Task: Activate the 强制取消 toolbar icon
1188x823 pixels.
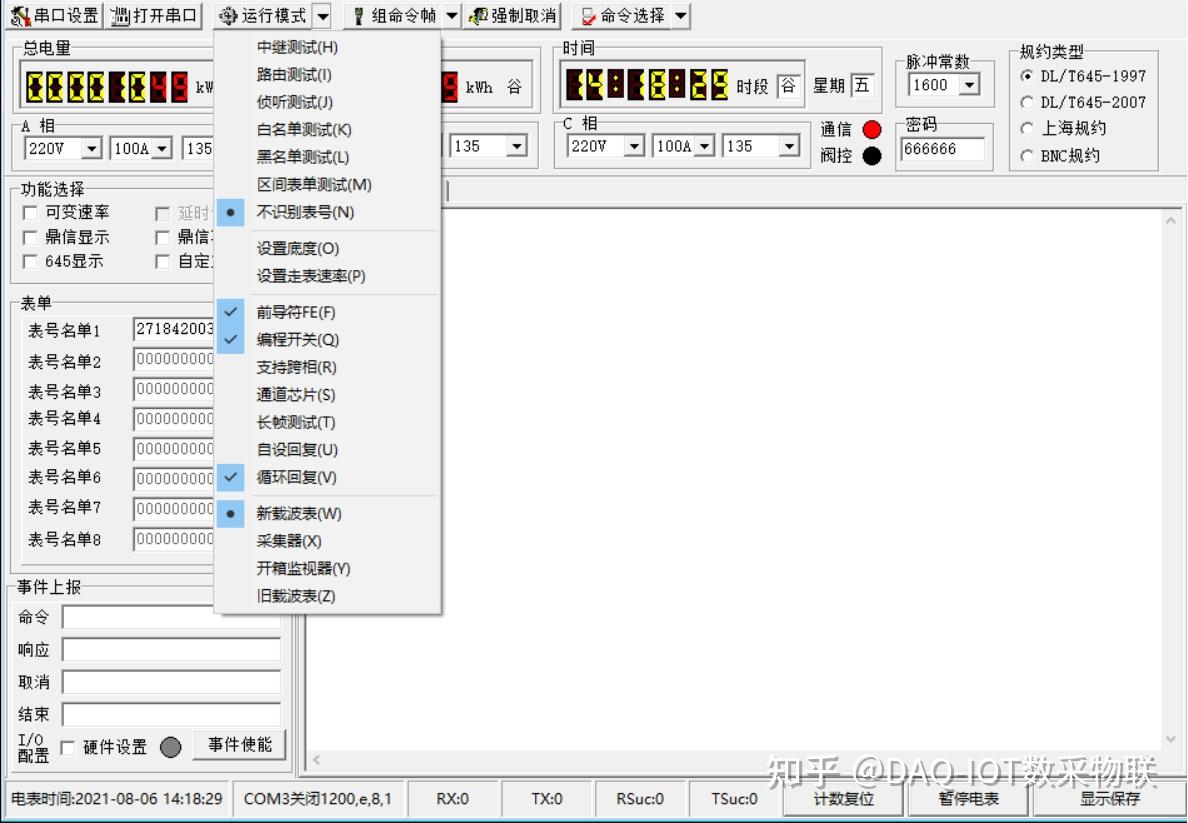Action: tap(512, 15)
